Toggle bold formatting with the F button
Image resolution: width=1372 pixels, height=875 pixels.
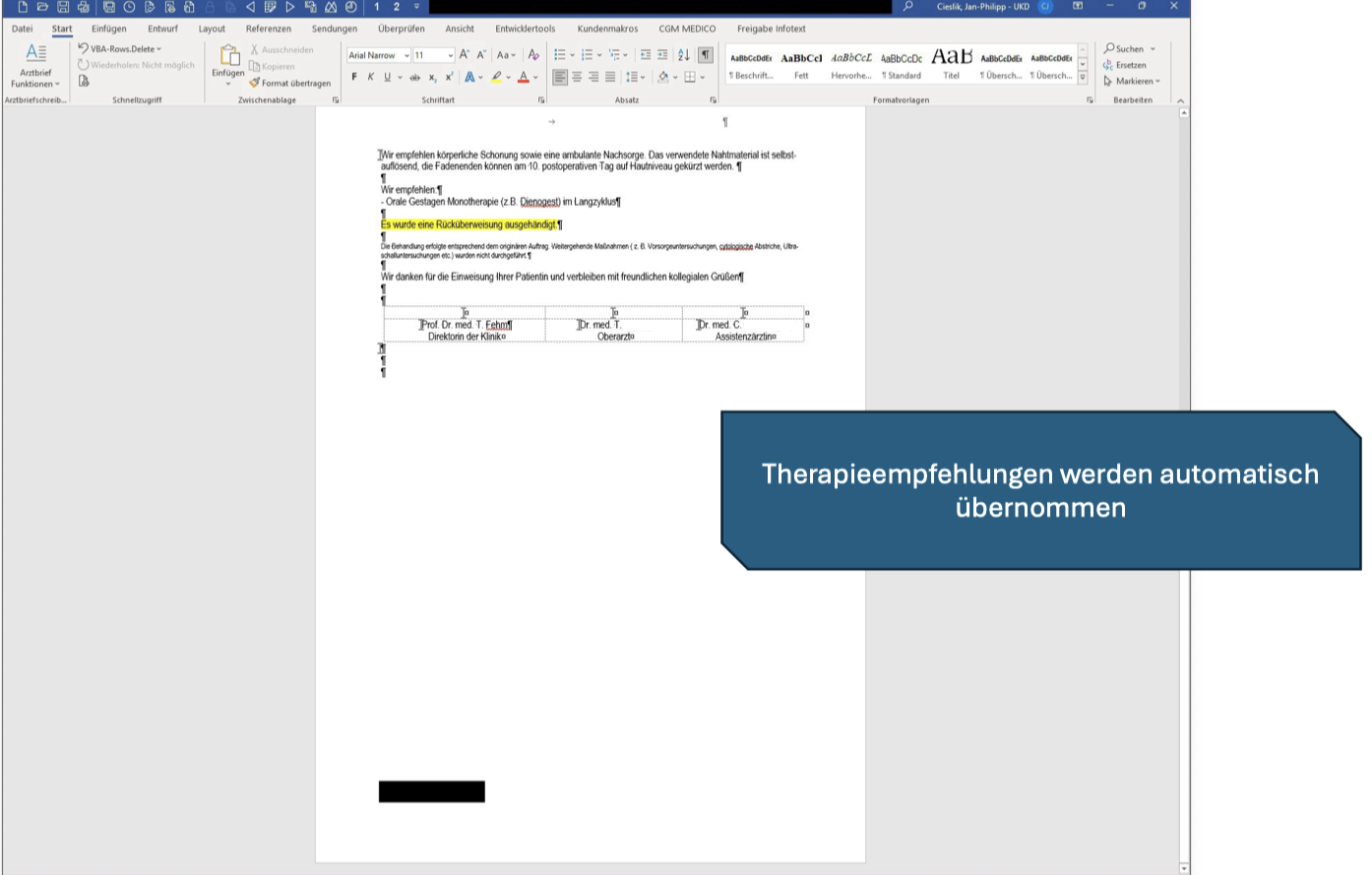[354, 76]
